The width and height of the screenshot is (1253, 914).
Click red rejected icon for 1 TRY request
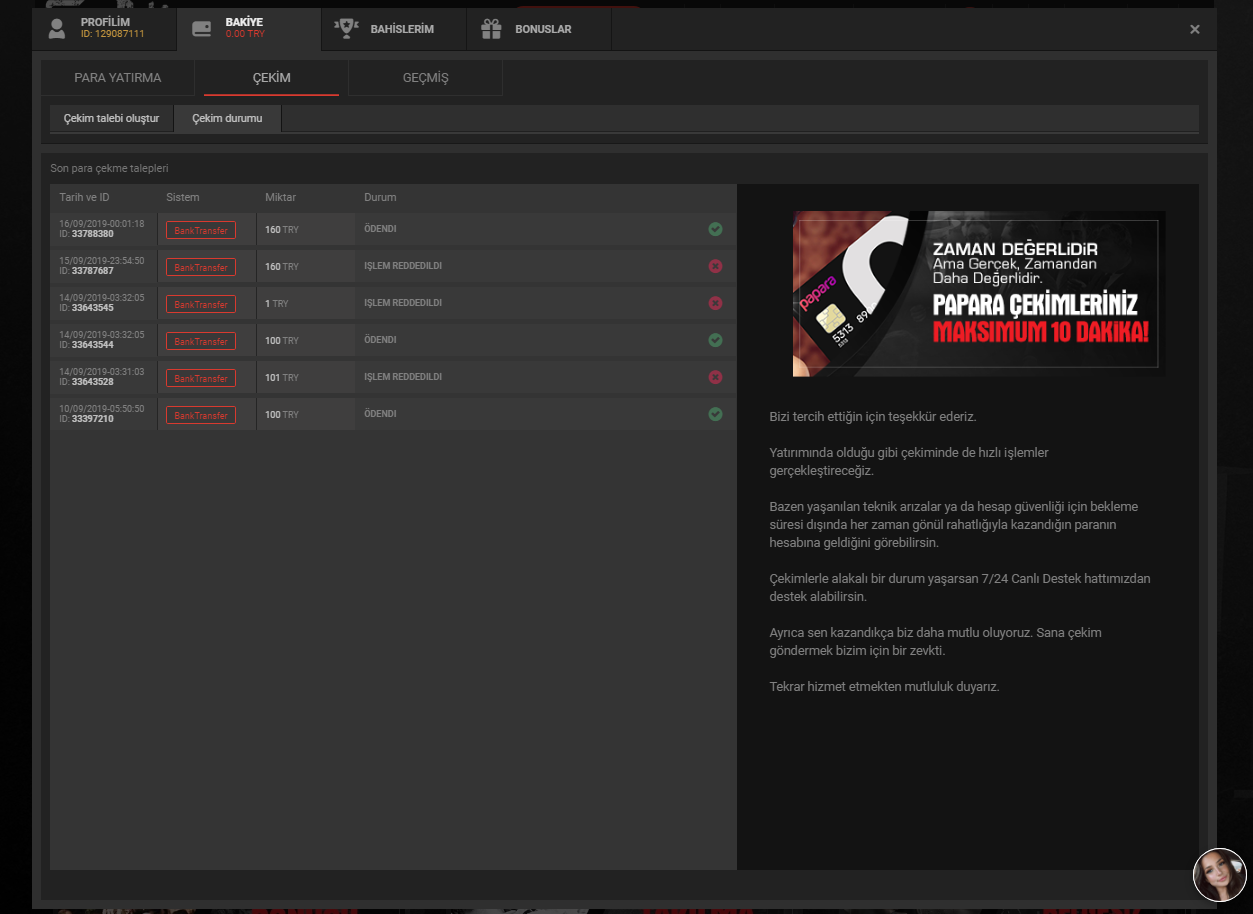click(715, 303)
